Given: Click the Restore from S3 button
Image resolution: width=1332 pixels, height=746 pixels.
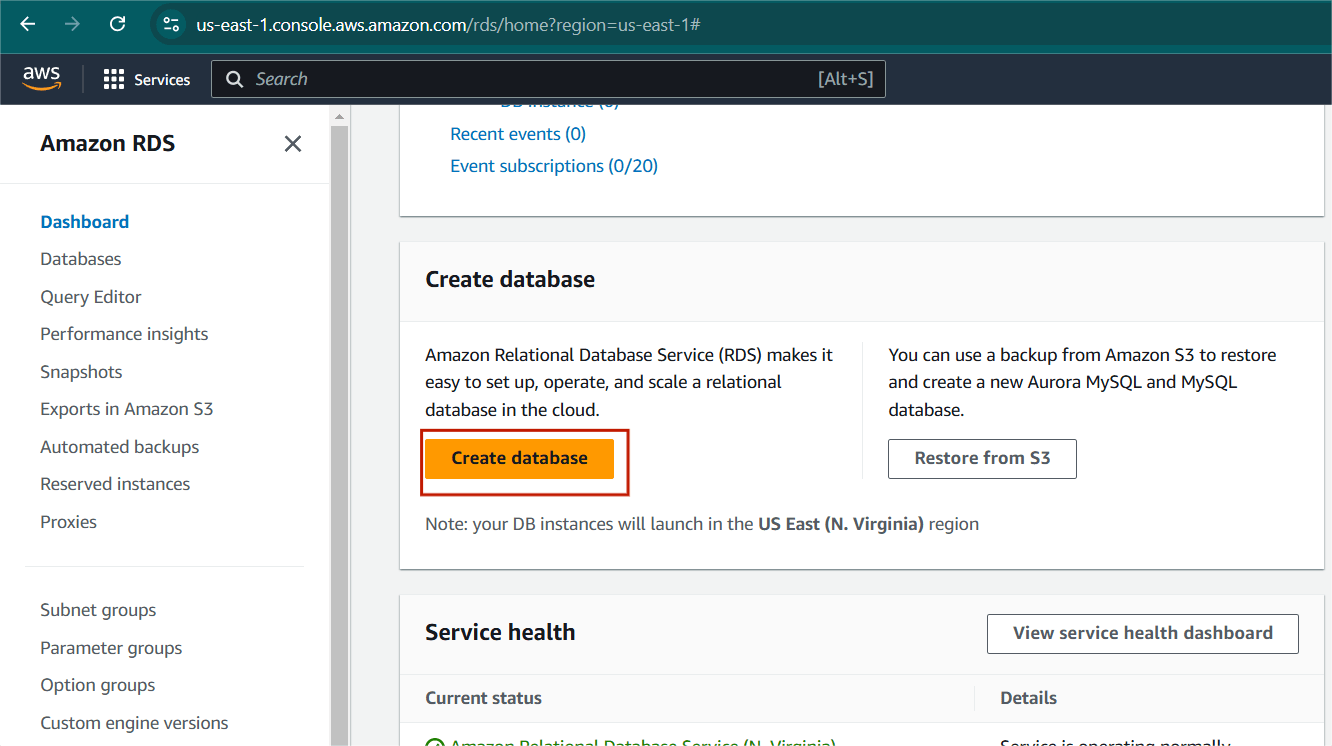Looking at the screenshot, I should click(x=982, y=458).
